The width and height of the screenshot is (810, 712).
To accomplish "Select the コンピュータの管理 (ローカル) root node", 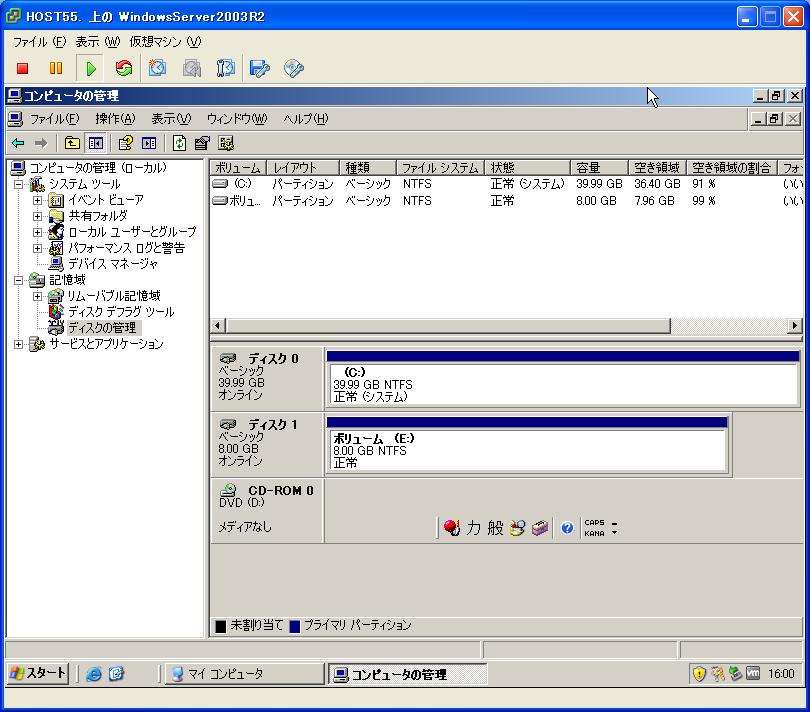I will pyautogui.click(x=98, y=168).
